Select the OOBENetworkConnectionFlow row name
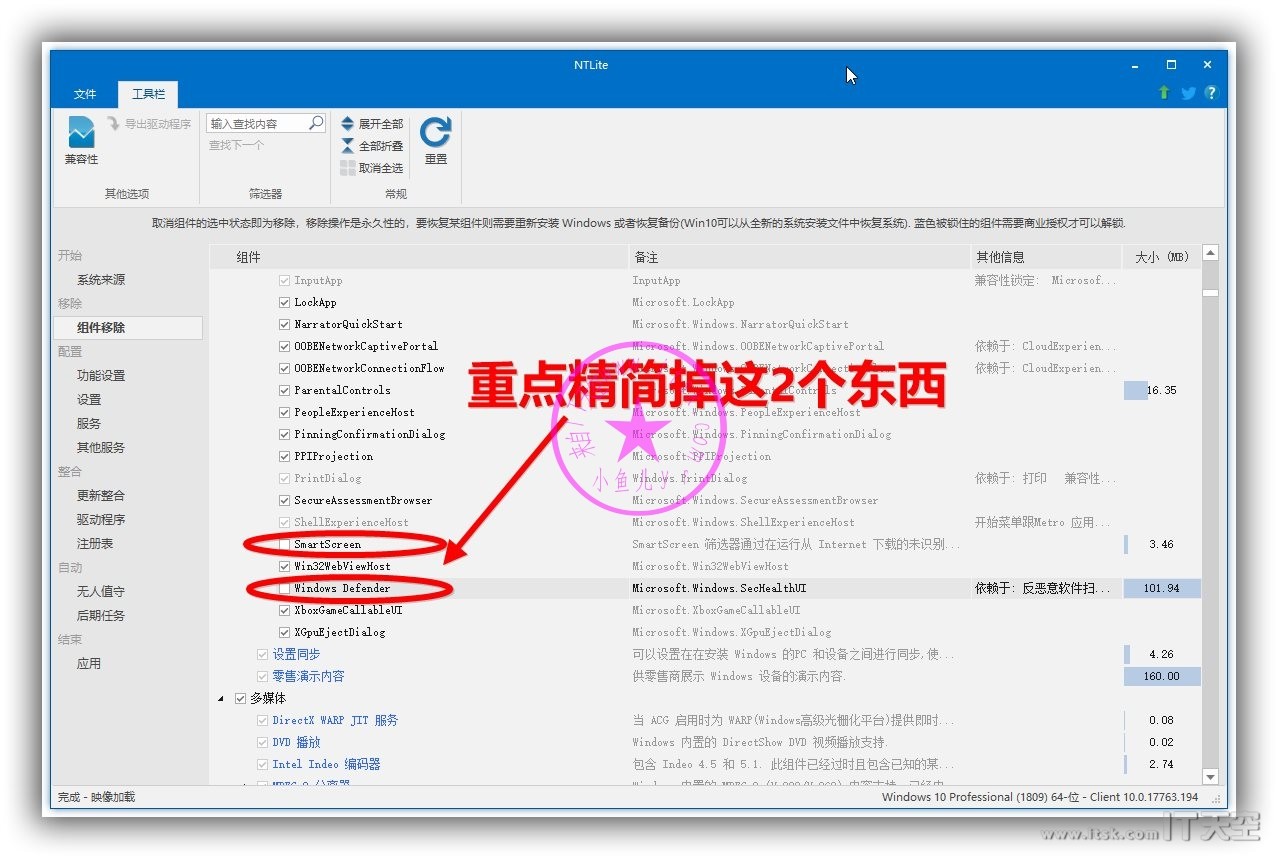 click(x=369, y=368)
